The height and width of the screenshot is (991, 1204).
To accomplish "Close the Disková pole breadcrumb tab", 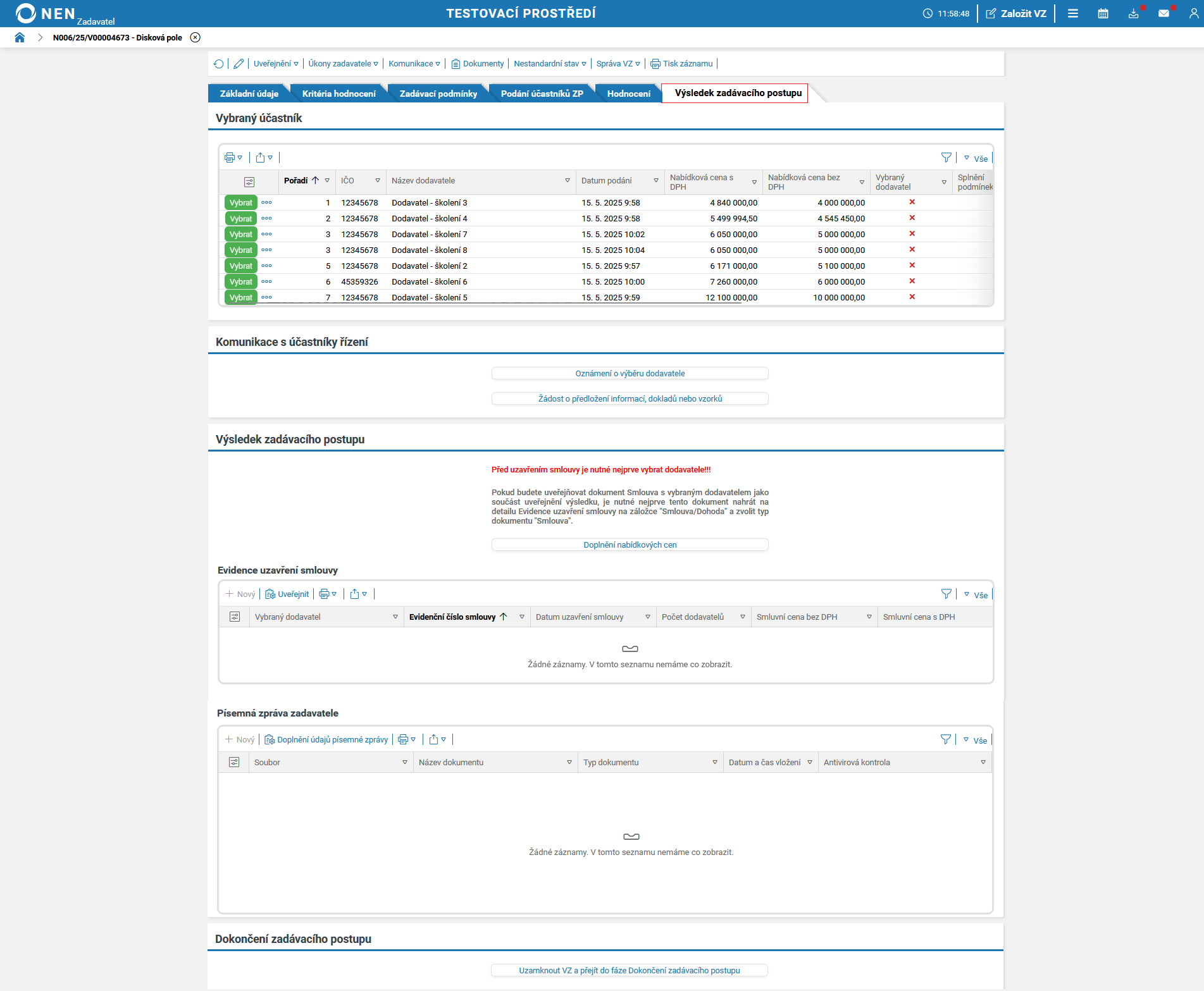I will click(x=195, y=37).
